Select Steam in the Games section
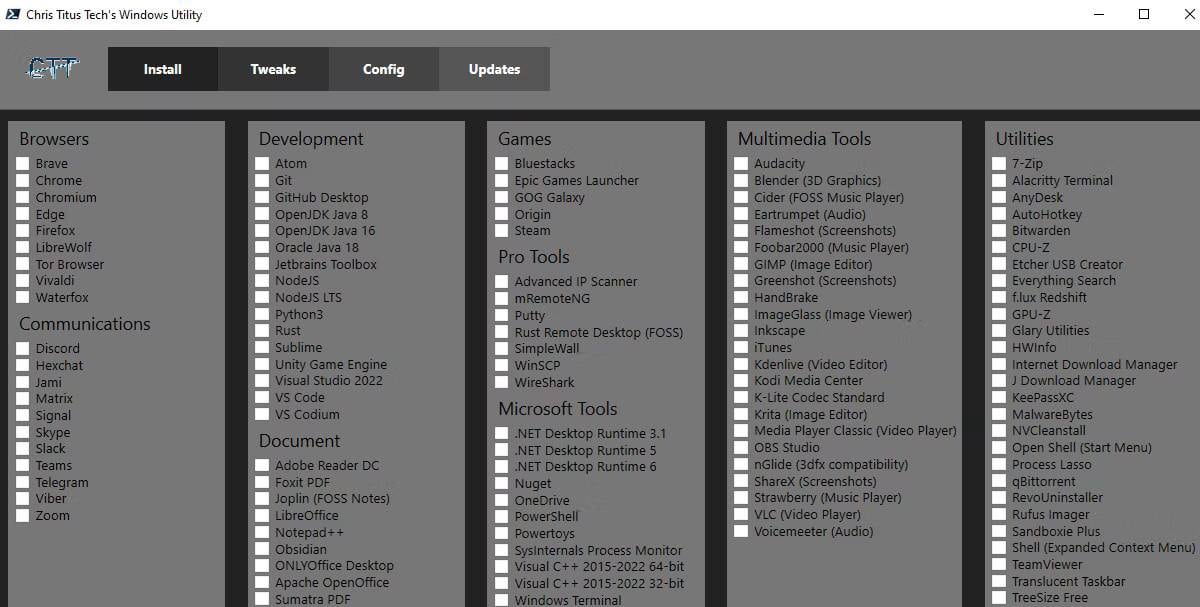This screenshot has width=1200, height=607. coord(502,230)
